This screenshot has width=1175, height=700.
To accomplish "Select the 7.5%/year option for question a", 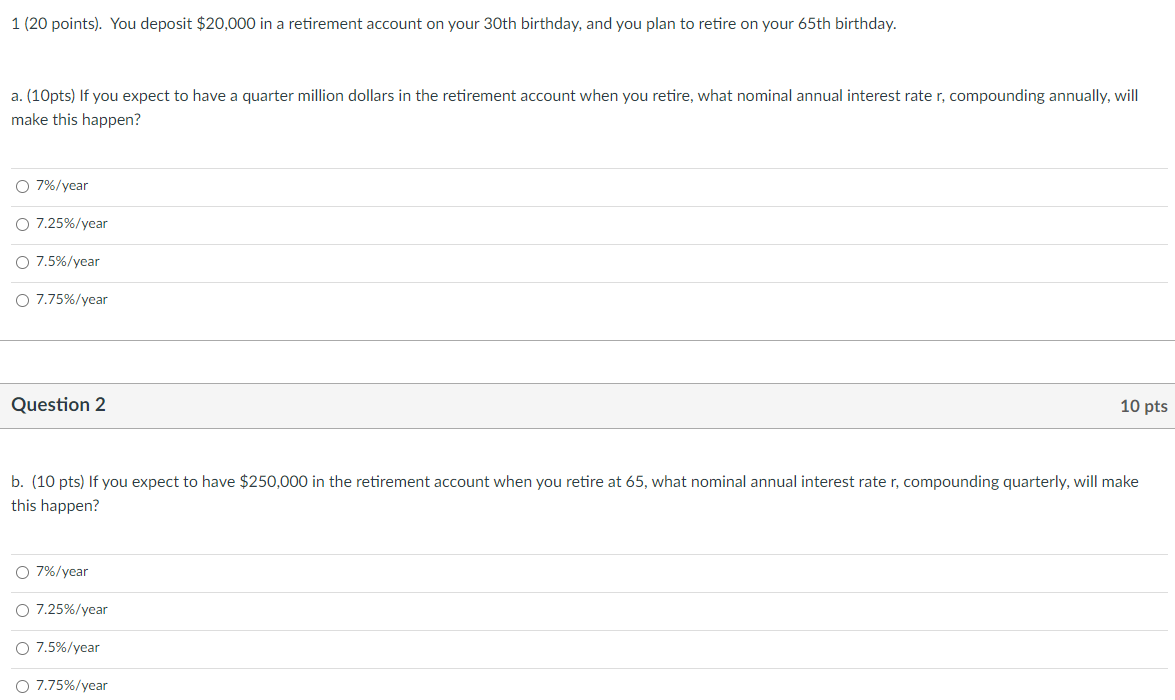I will 22,262.
